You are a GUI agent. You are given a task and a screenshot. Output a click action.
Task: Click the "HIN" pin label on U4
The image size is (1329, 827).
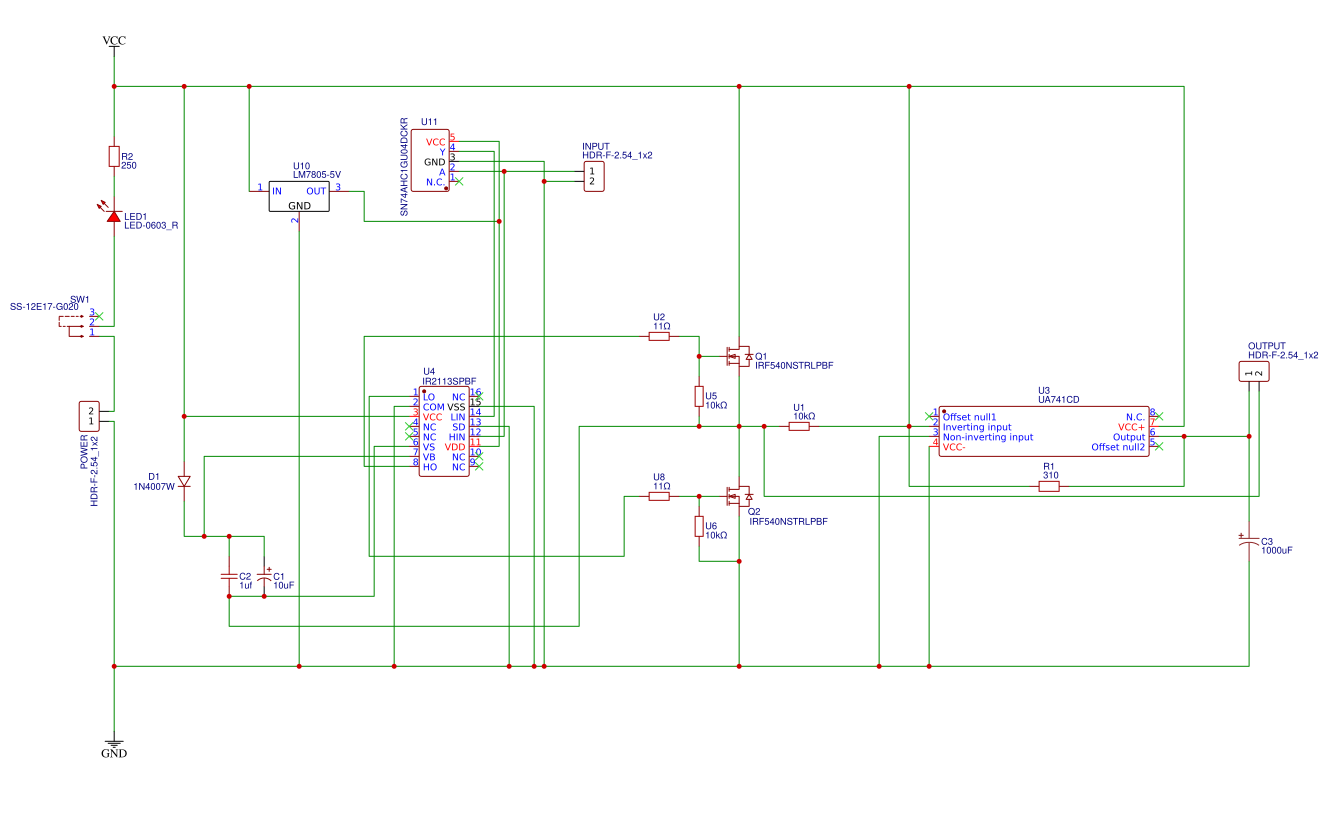457,437
